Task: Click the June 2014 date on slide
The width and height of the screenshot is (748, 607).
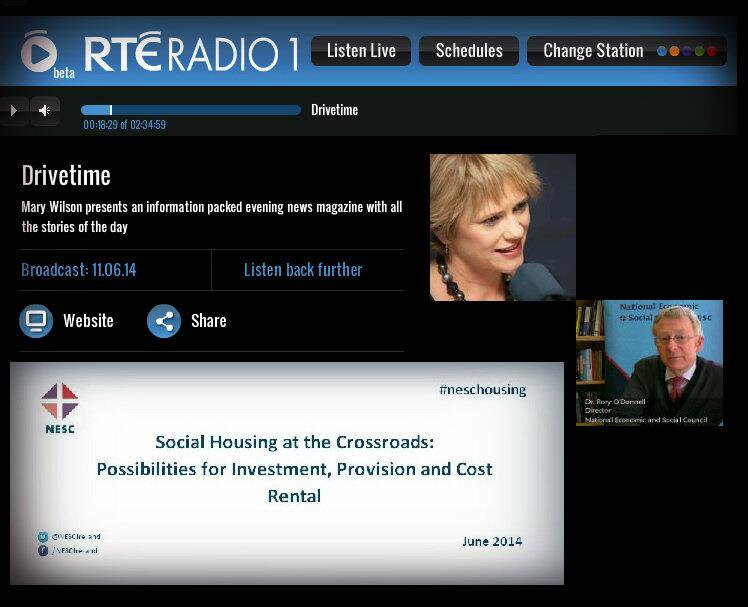Action: pyautogui.click(x=492, y=541)
